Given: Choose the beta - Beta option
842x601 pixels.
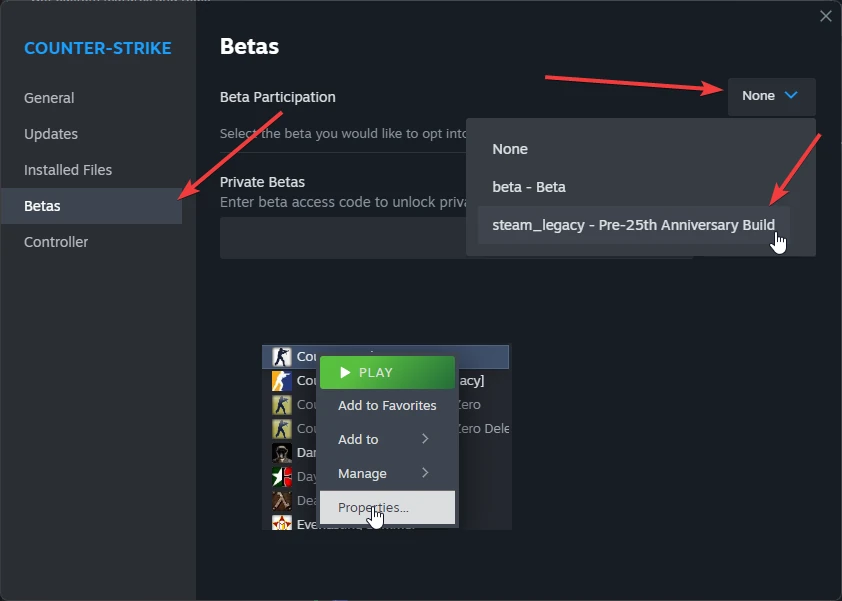Looking at the screenshot, I should [x=529, y=187].
